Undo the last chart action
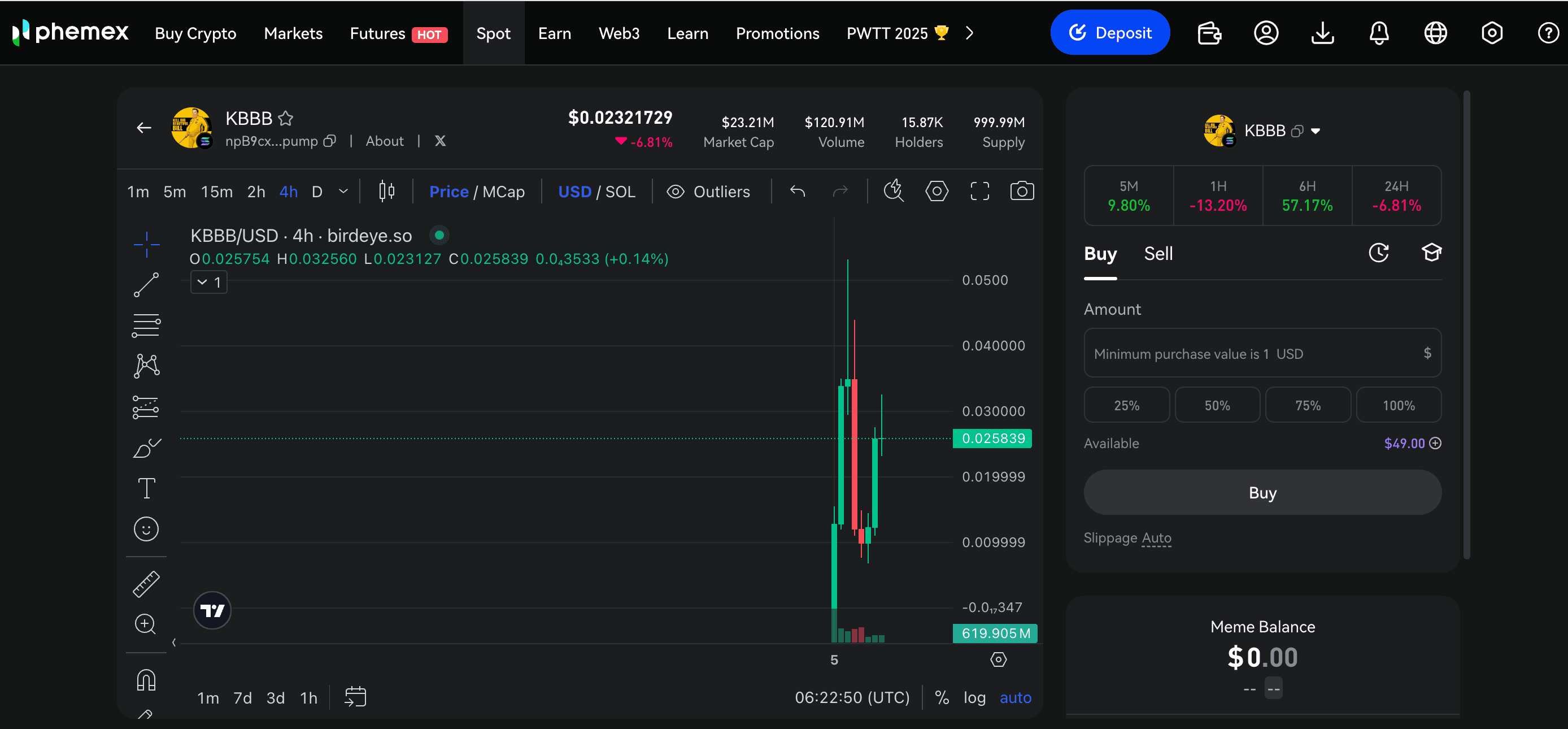 798,191
